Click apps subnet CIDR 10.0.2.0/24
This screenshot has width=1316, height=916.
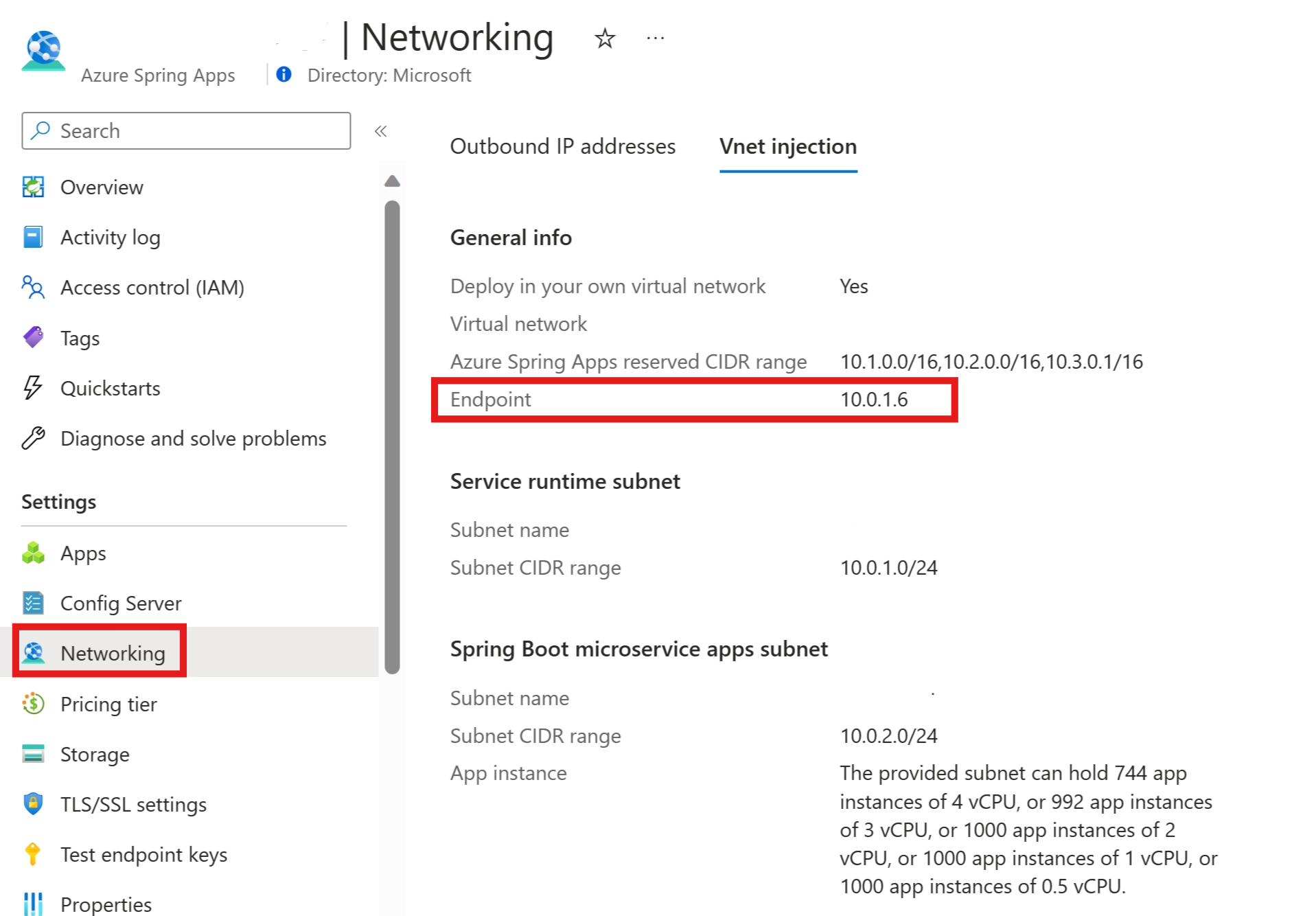point(888,735)
